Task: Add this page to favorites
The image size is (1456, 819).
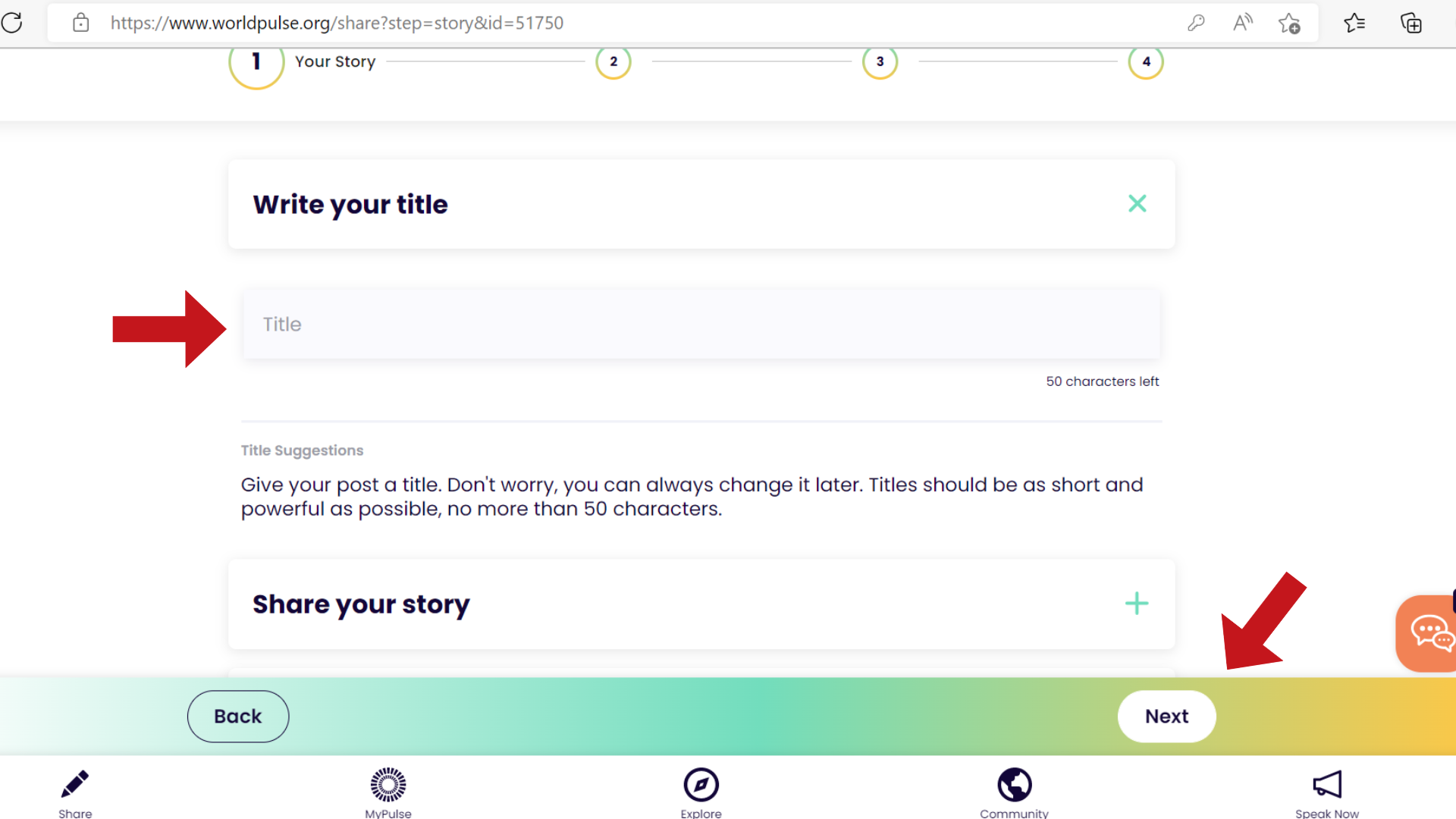Action: coord(1289,23)
